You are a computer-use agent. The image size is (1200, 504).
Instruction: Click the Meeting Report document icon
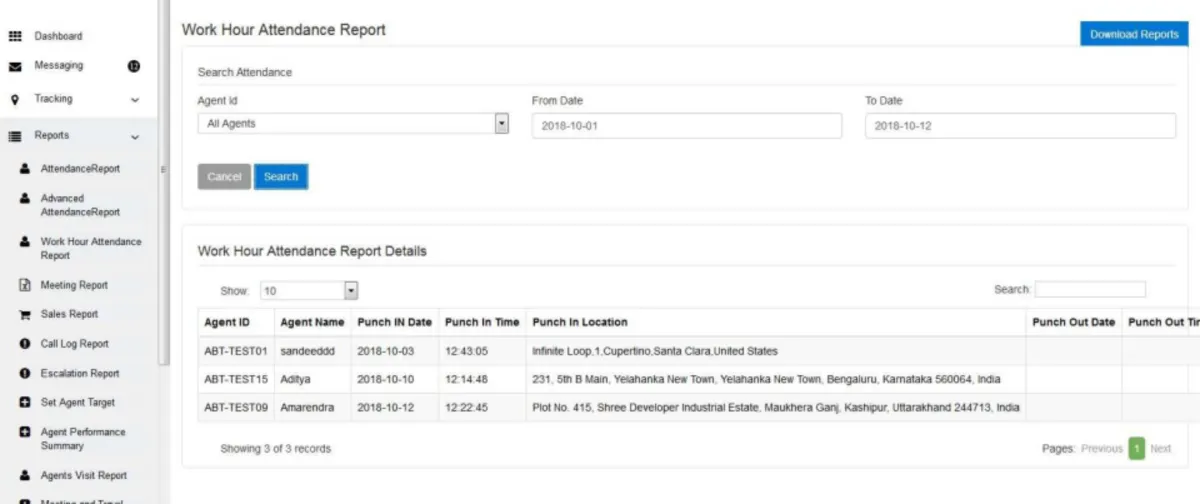click(24, 286)
